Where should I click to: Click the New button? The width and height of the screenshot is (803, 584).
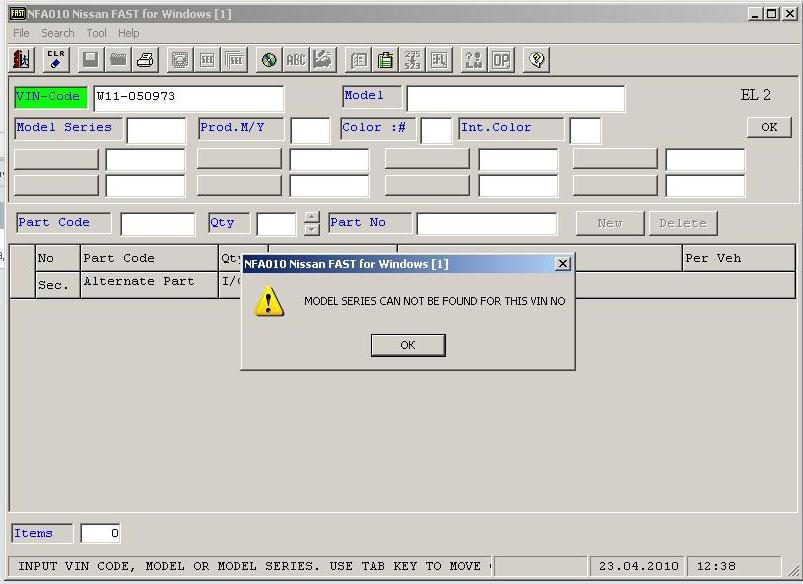(x=610, y=223)
